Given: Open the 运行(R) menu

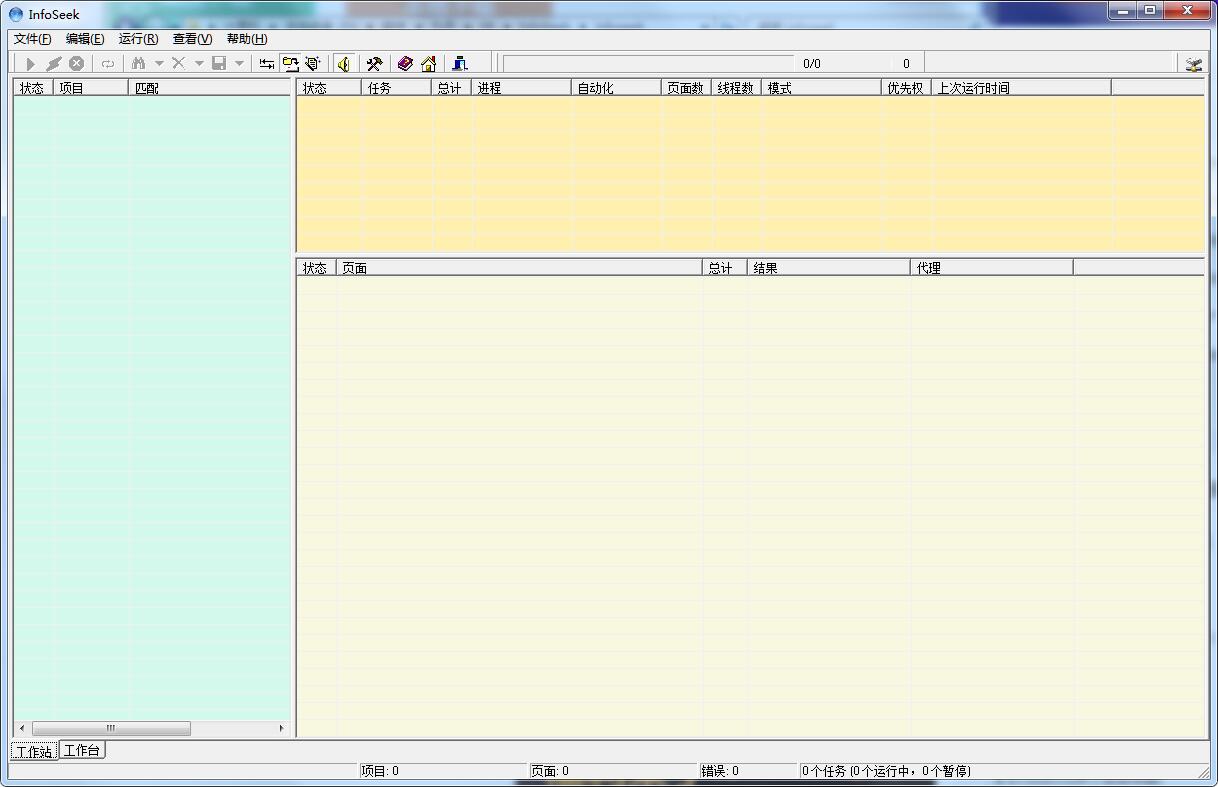Looking at the screenshot, I should [138, 39].
